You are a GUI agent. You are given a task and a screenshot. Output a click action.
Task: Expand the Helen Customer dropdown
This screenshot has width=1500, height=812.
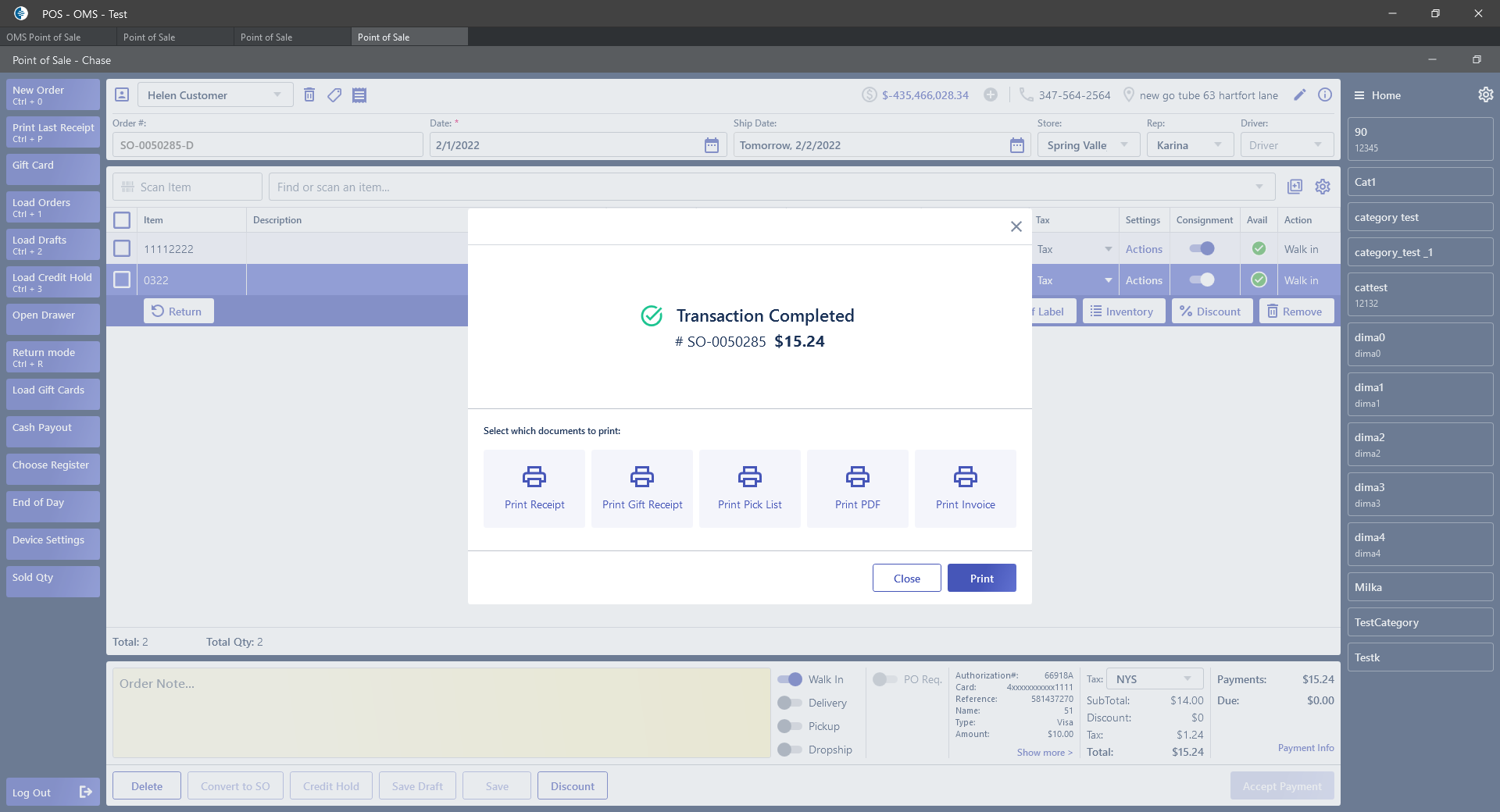(216, 94)
